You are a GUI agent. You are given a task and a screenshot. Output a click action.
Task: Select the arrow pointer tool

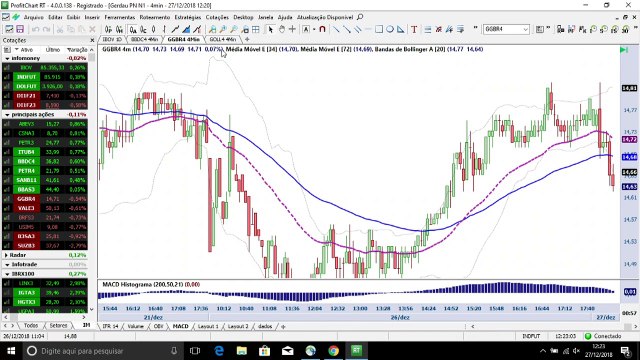pyautogui.click(x=270, y=29)
